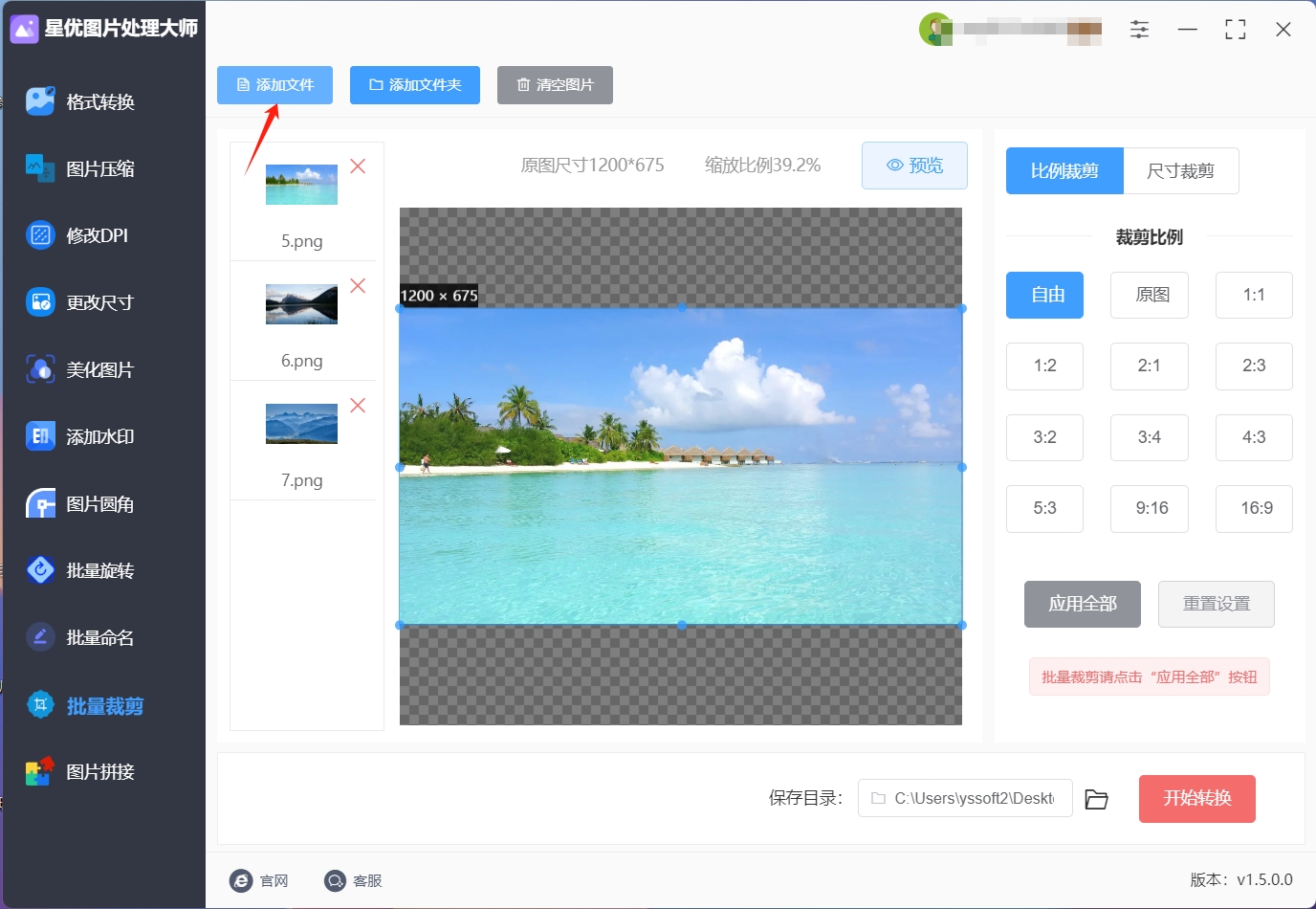Select the 2:3 crop ratio
This screenshot has width=1316, height=909.
click(x=1254, y=366)
